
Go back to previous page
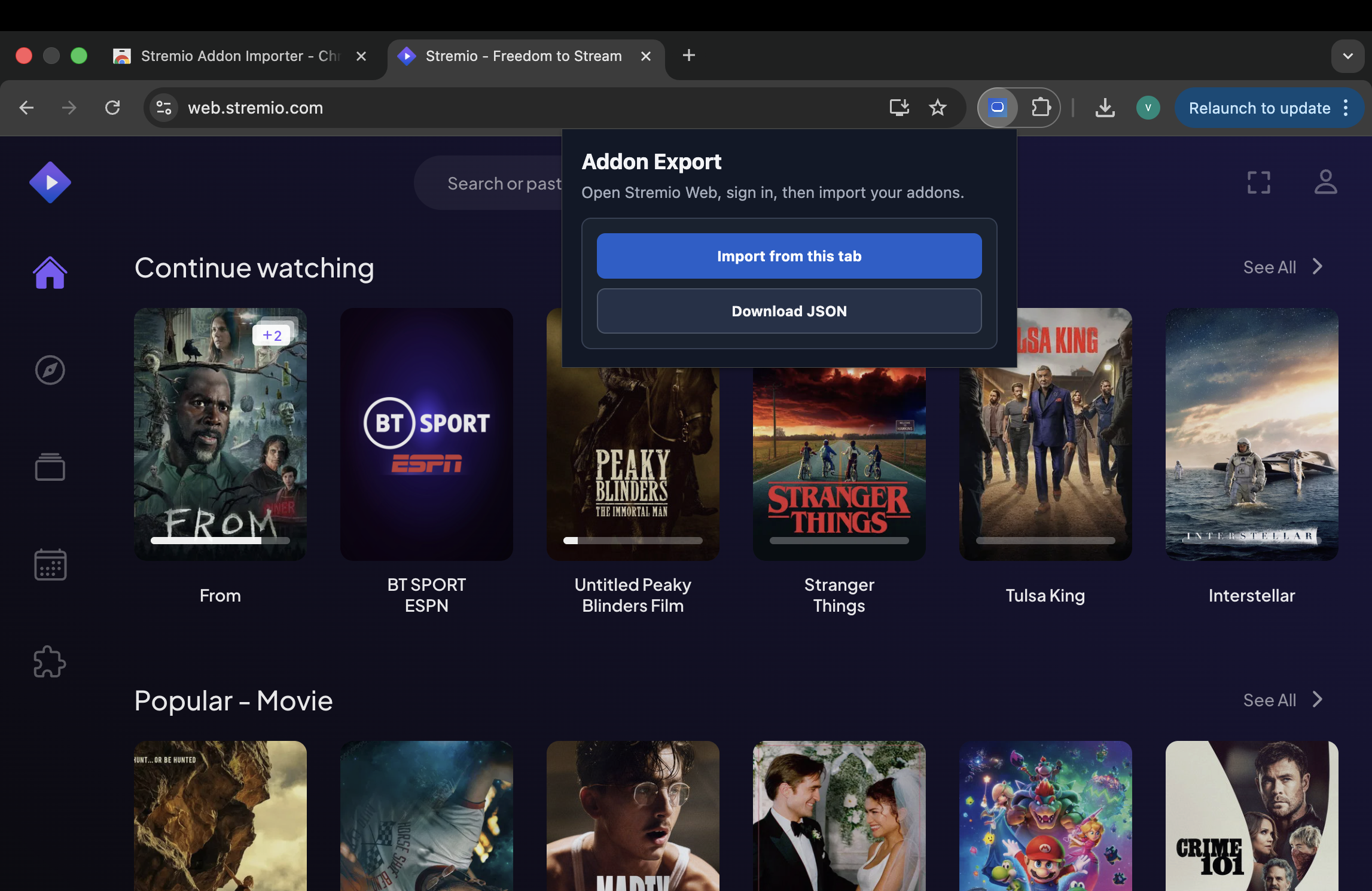[26, 108]
